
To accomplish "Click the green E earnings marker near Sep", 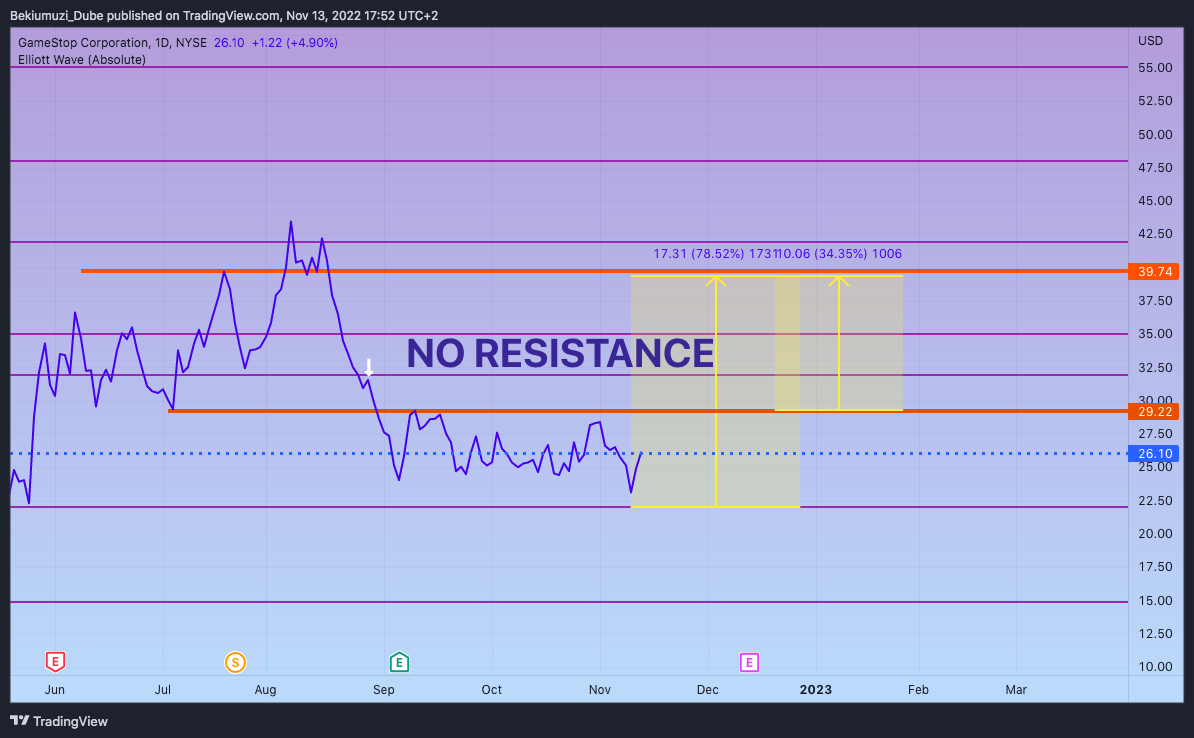I will 399,662.
